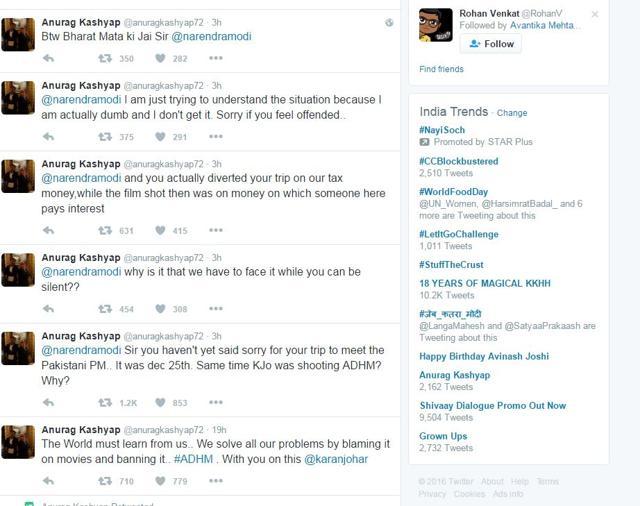Click the globe icon on first tweet

tap(389, 23)
